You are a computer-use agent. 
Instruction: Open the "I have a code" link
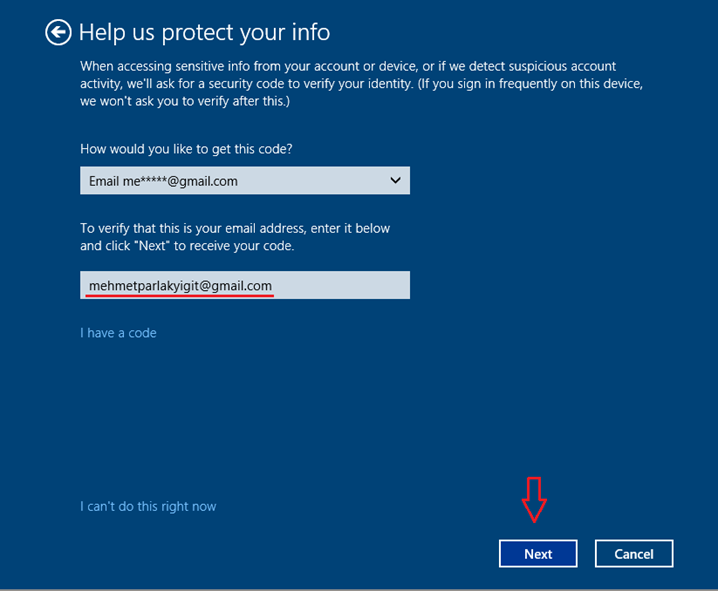[118, 333]
